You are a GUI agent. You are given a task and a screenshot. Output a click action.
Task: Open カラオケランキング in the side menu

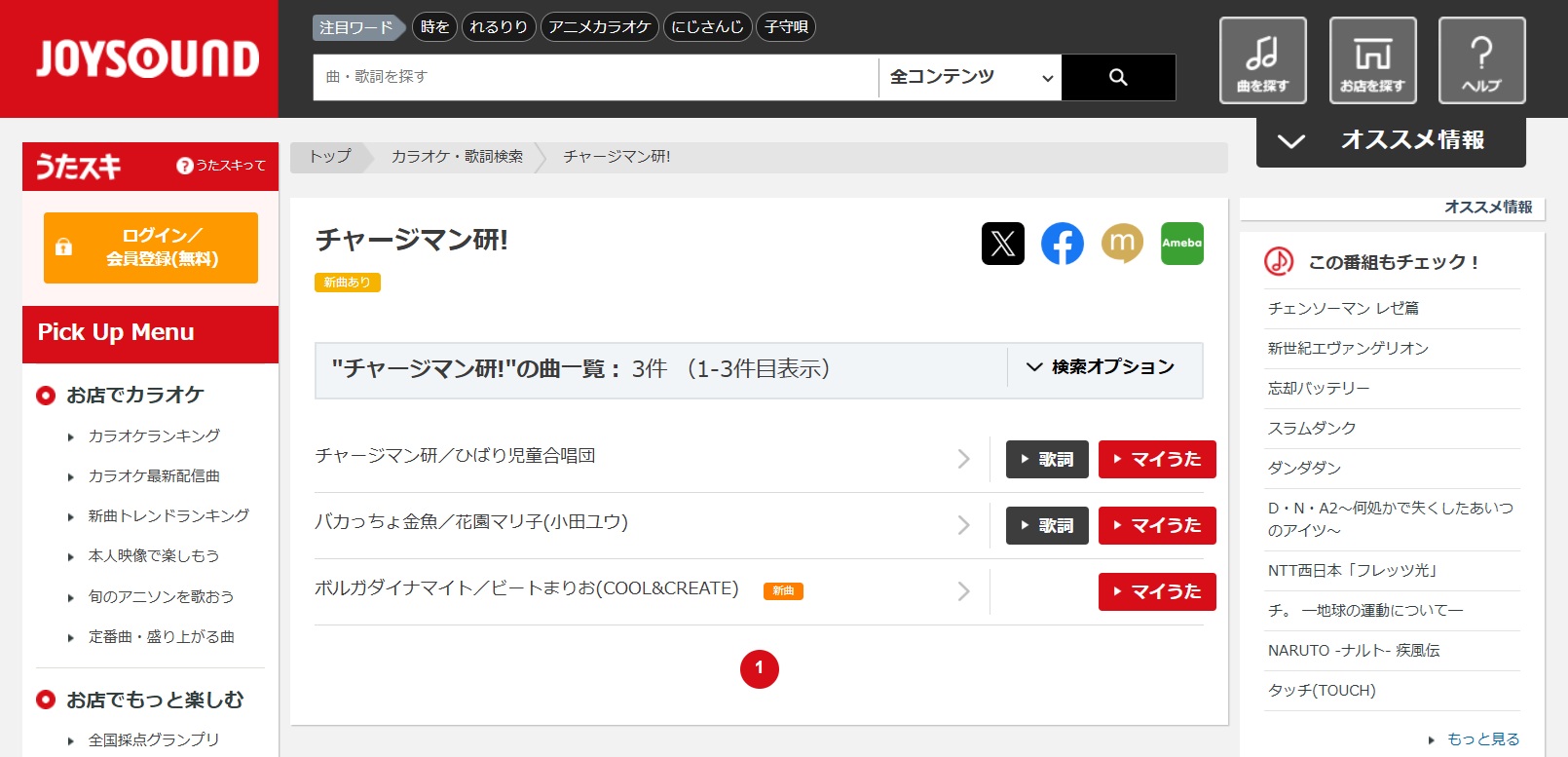154,435
